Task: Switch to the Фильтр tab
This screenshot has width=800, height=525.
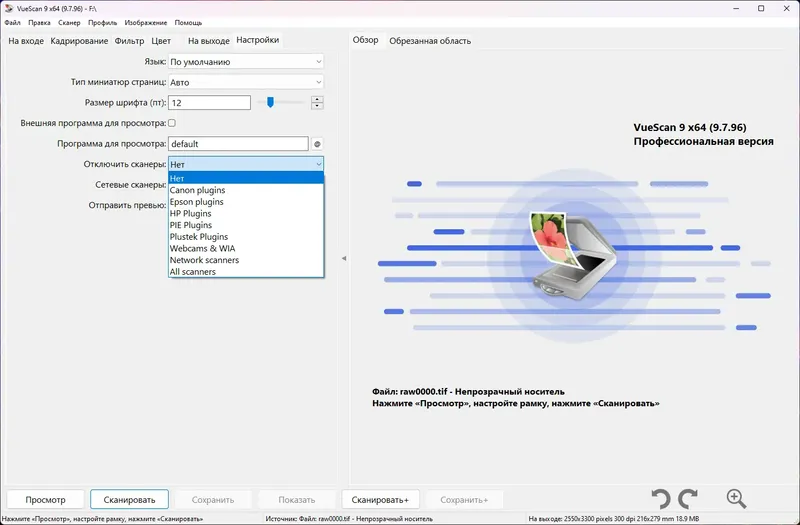Action: (x=130, y=41)
